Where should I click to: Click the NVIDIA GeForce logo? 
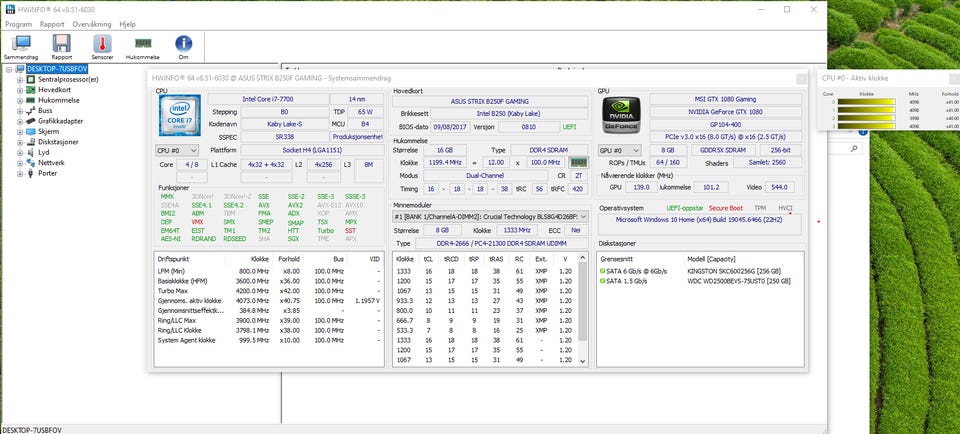pos(621,115)
